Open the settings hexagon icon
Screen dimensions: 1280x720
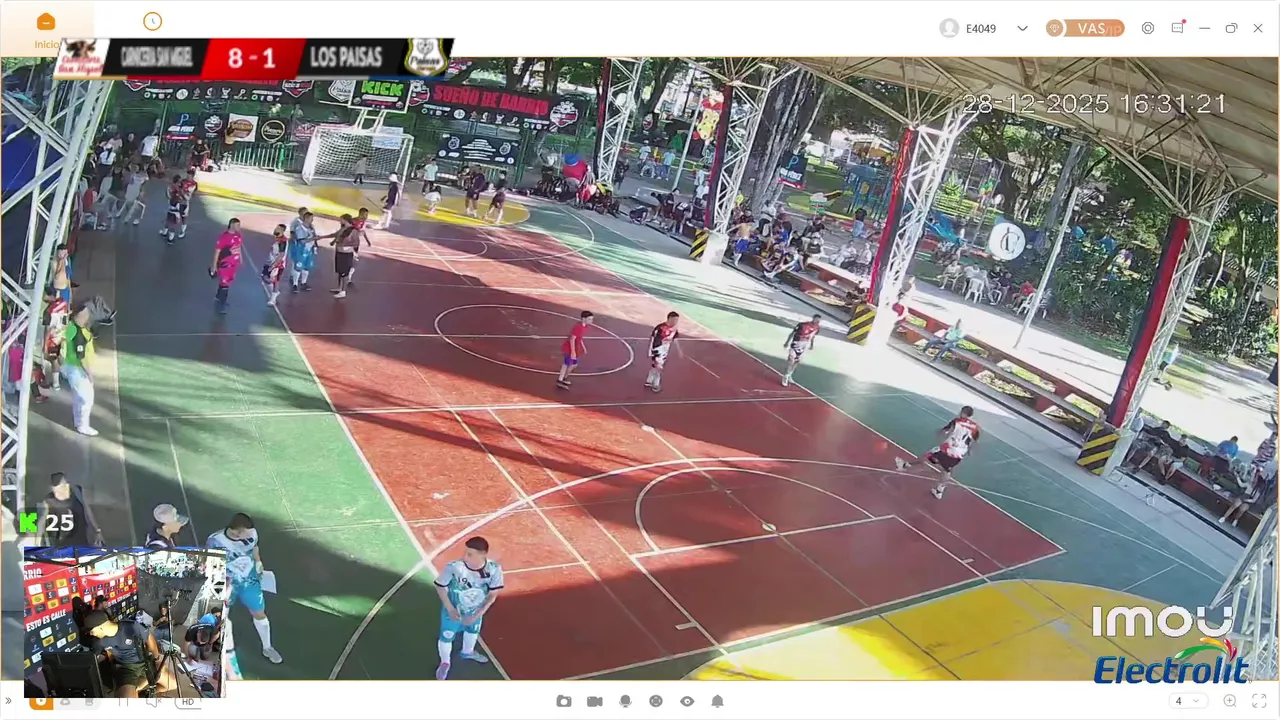coord(1148,28)
